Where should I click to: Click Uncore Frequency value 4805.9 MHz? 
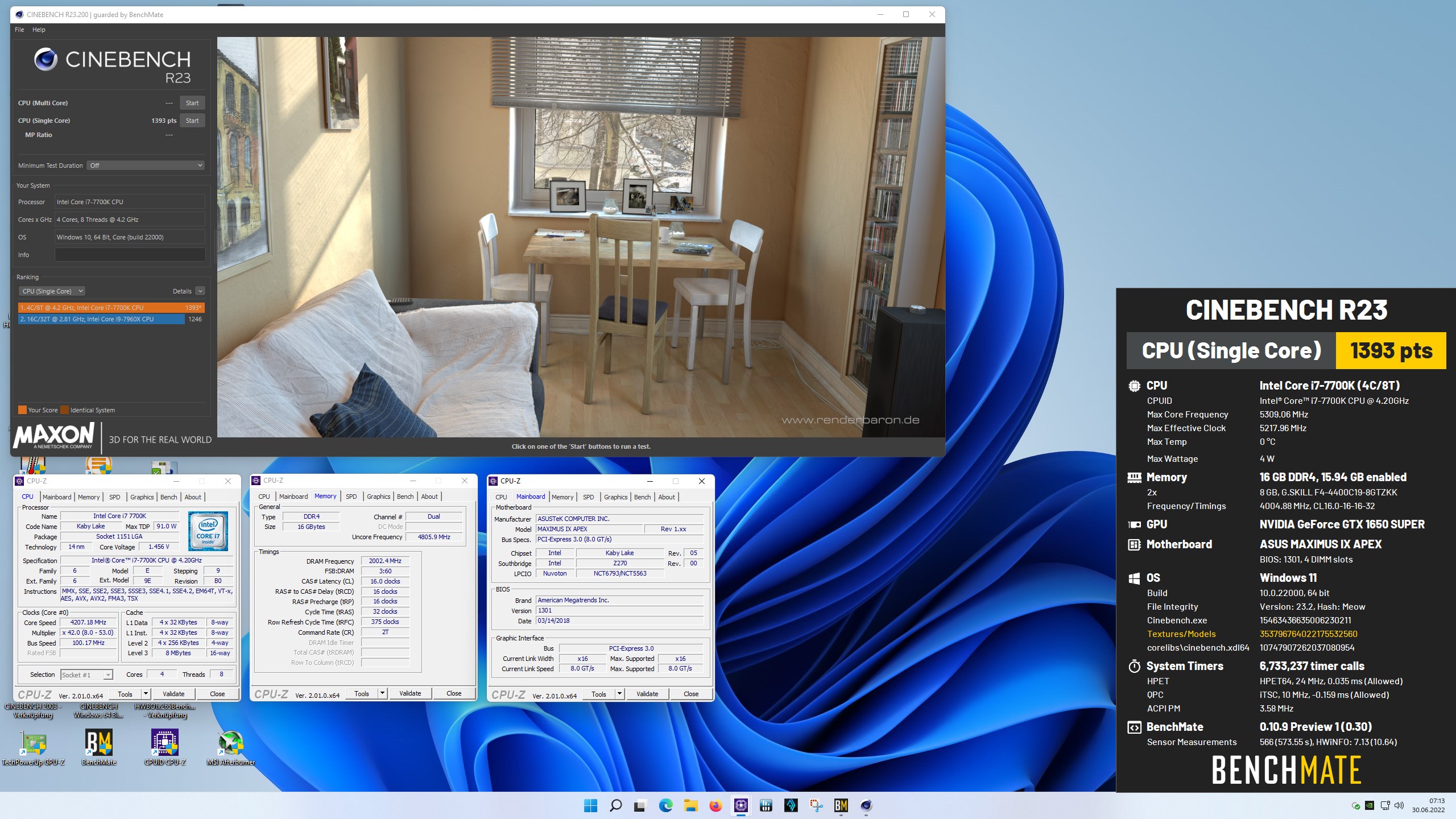(x=434, y=537)
